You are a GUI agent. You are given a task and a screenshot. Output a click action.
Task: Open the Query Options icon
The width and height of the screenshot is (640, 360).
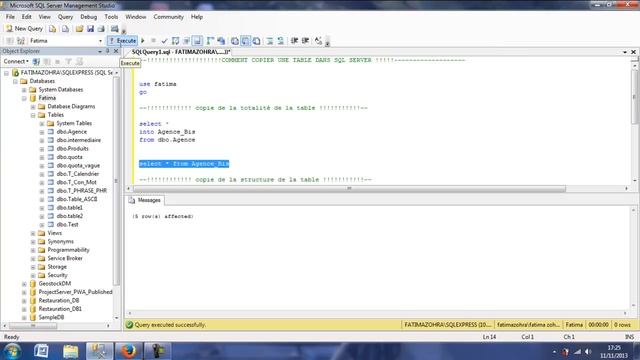[x=186, y=41]
